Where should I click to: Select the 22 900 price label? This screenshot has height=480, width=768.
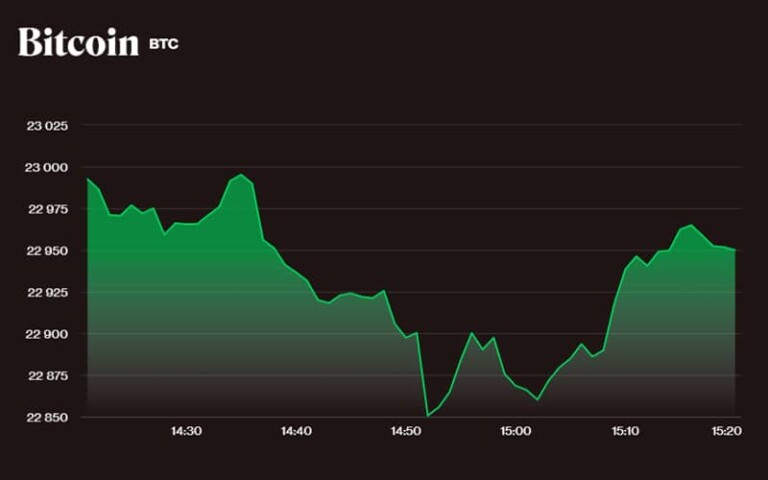click(47, 334)
